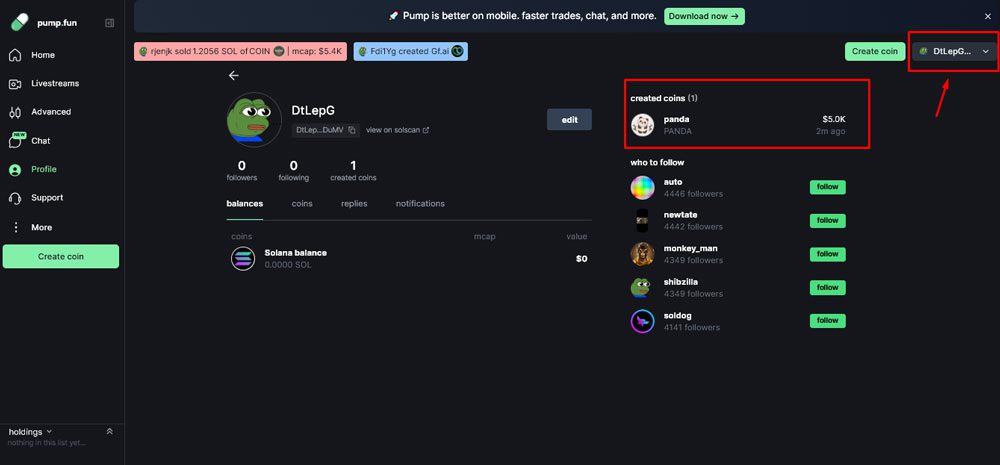1000x465 pixels.
Task: Follow the user shibzilla
Action: pyautogui.click(x=827, y=287)
